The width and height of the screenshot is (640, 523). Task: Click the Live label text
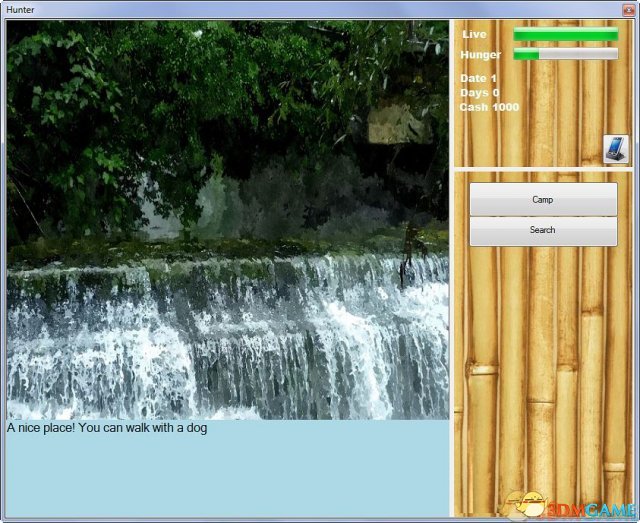[474, 35]
